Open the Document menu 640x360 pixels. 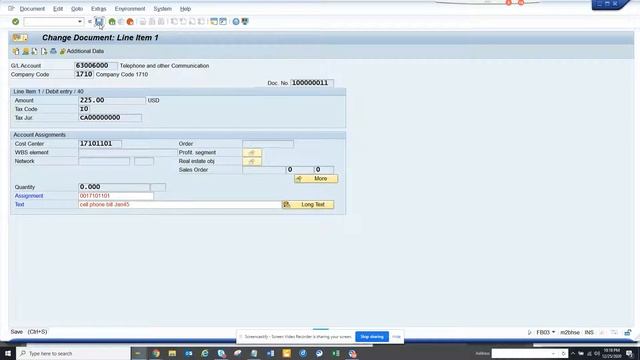click(x=32, y=9)
